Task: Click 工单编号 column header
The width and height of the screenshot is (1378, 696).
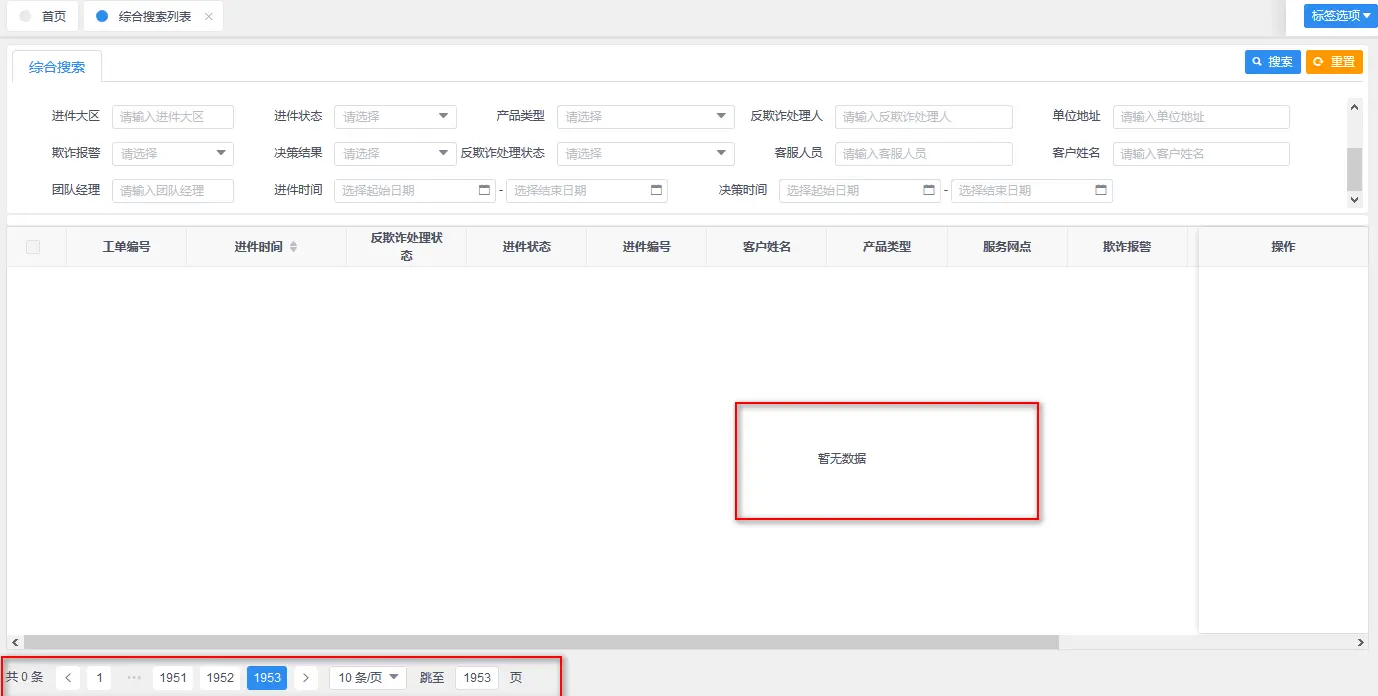Action: tap(127, 247)
